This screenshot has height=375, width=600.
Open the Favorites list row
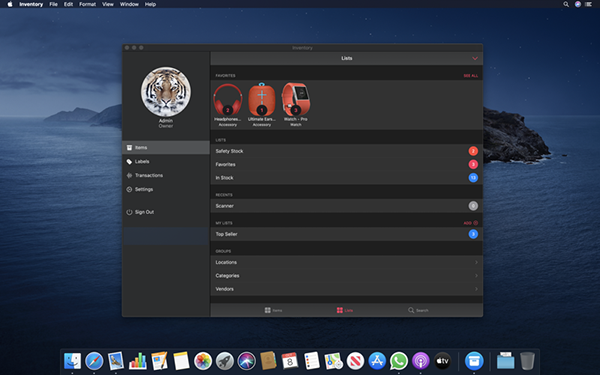(346, 165)
